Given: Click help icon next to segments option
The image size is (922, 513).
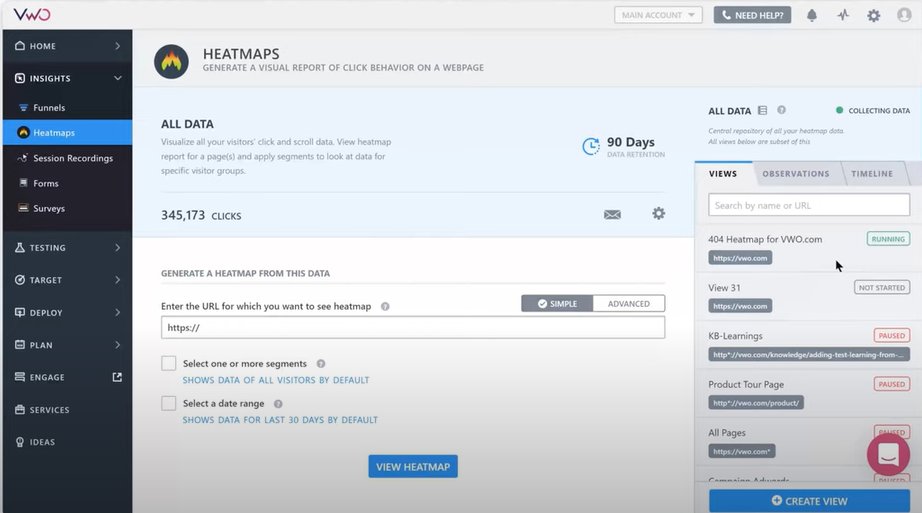Looking at the screenshot, I should click(x=321, y=364).
